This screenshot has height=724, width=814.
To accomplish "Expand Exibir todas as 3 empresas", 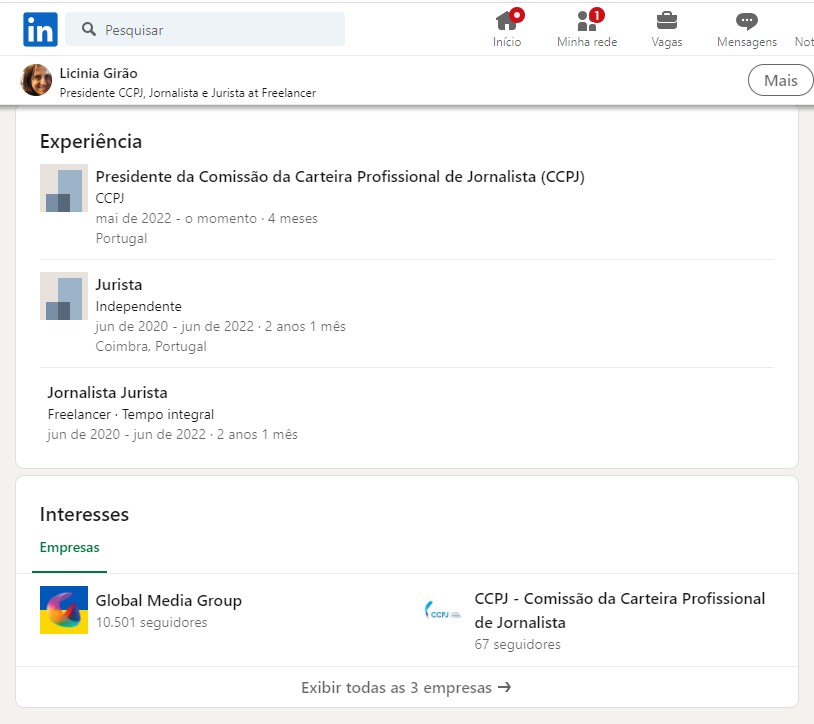I will point(406,688).
